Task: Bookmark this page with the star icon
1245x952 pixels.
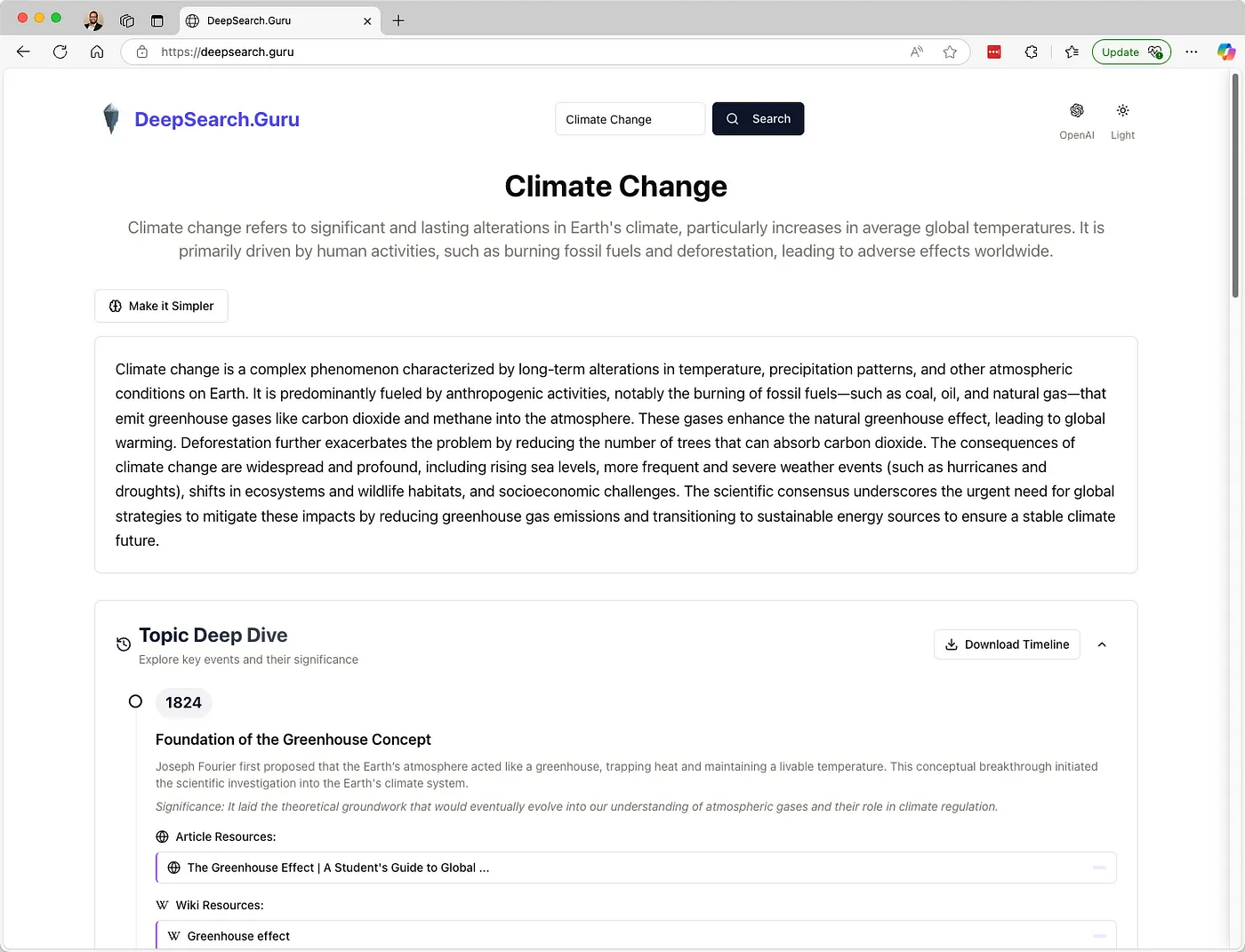Action: [950, 52]
